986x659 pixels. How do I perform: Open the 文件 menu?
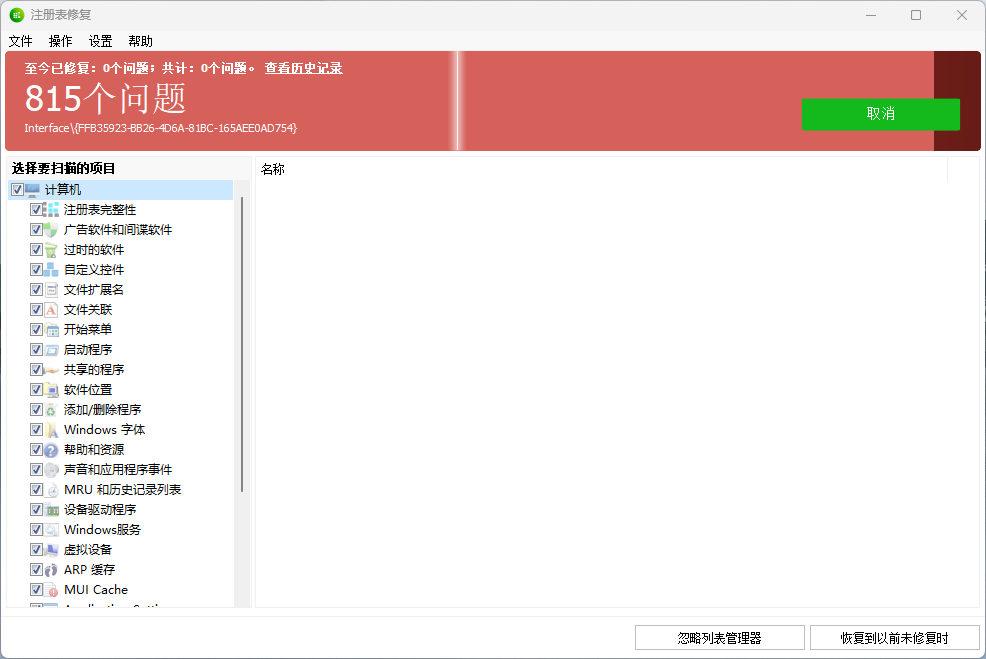tap(20, 42)
